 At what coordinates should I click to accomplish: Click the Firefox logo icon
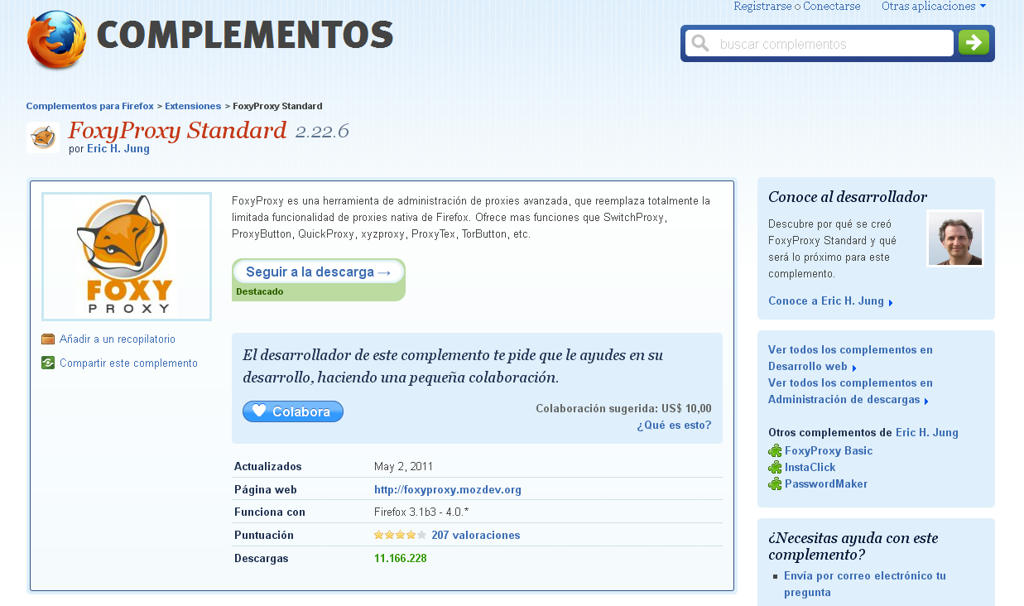pyautogui.click(x=56, y=39)
